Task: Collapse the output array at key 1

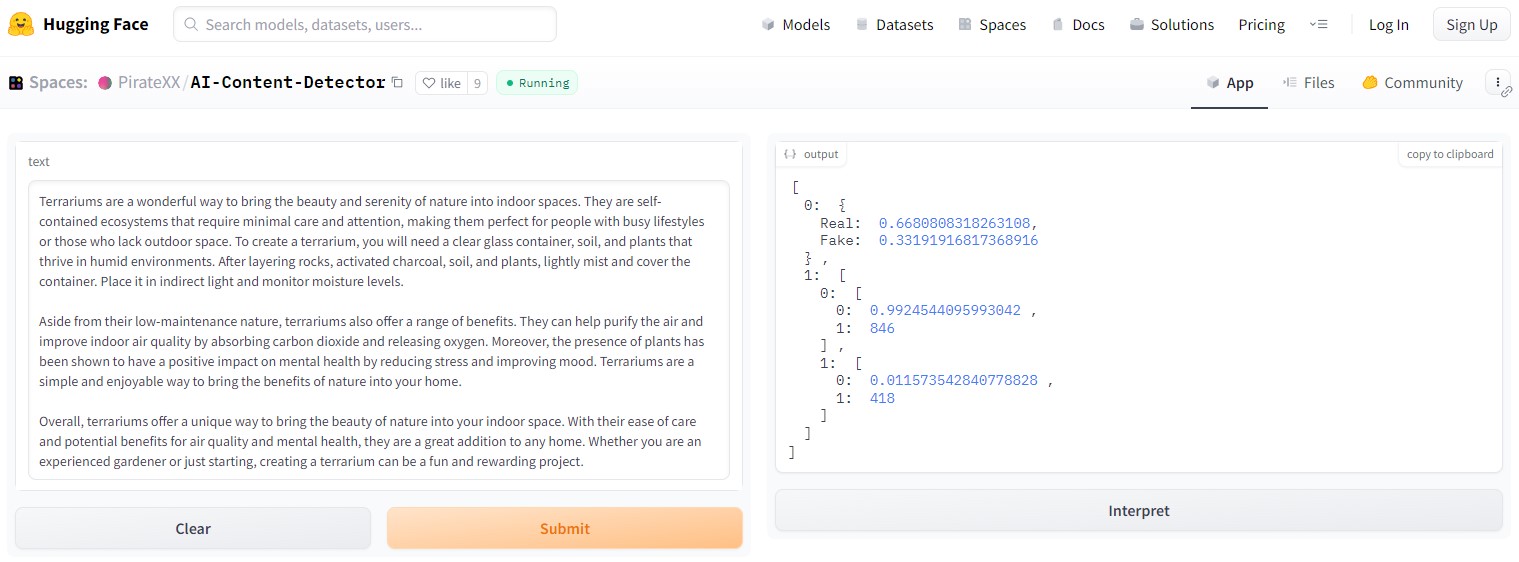Action: pos(842,275)
